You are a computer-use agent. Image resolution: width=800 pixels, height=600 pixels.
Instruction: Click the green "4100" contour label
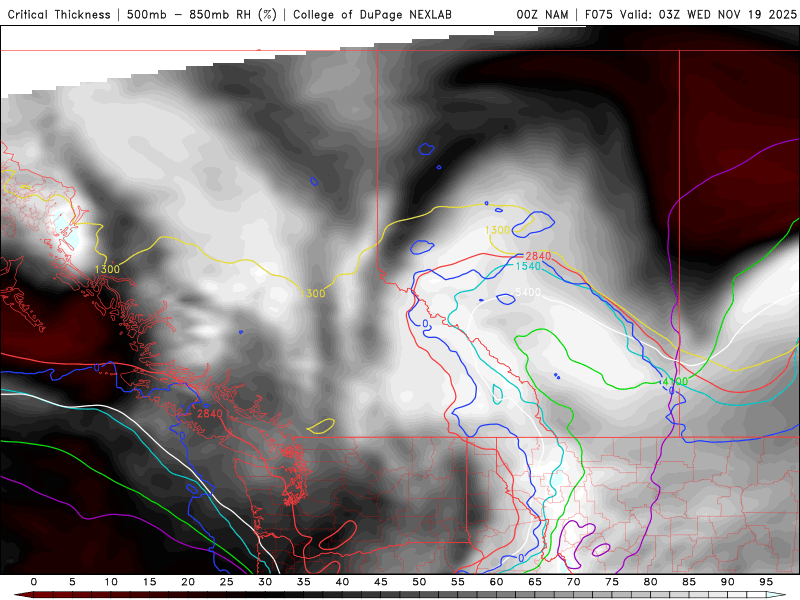674,381
